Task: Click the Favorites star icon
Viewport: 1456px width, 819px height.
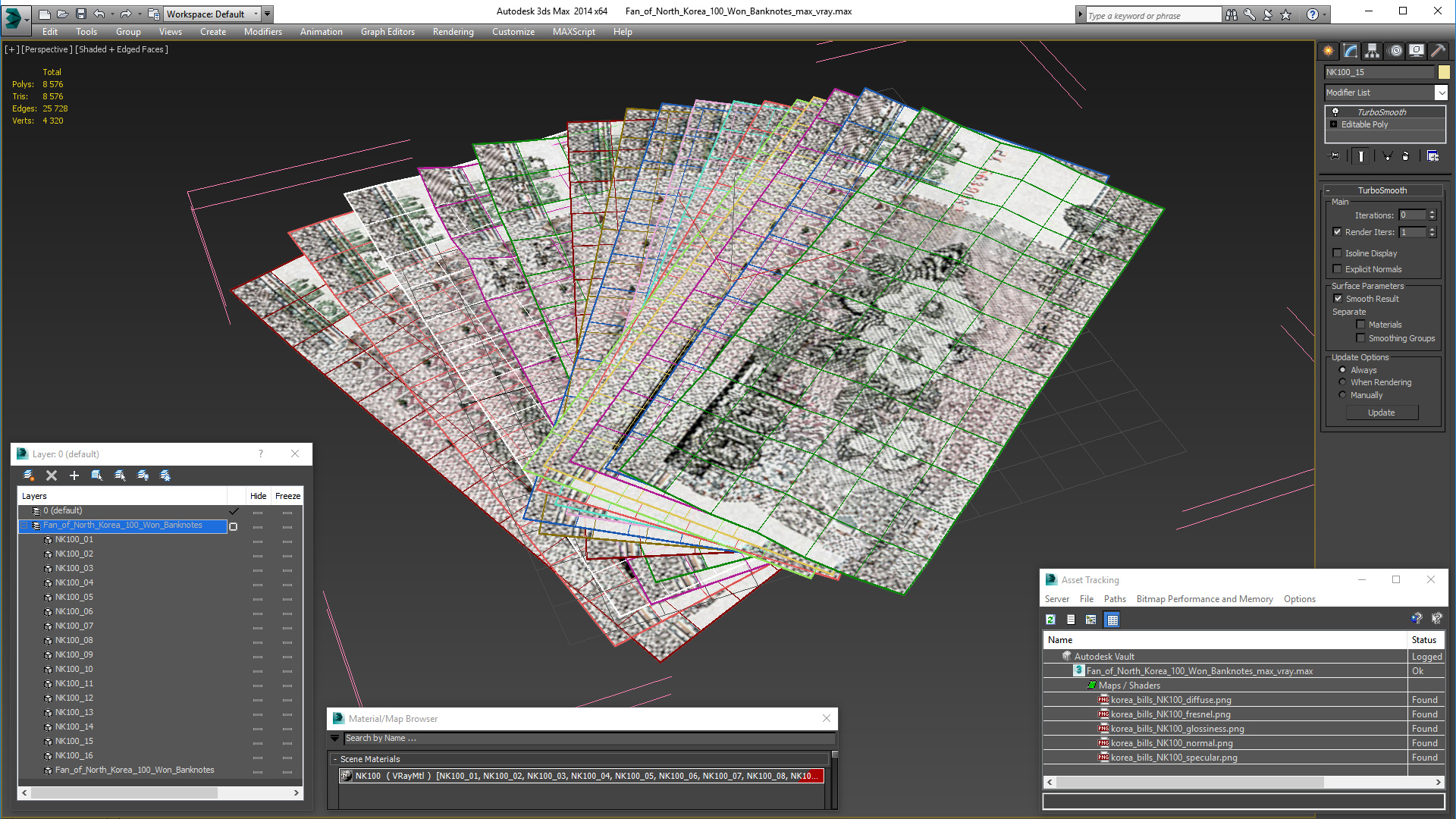Action: click(x=1286, y=14)
